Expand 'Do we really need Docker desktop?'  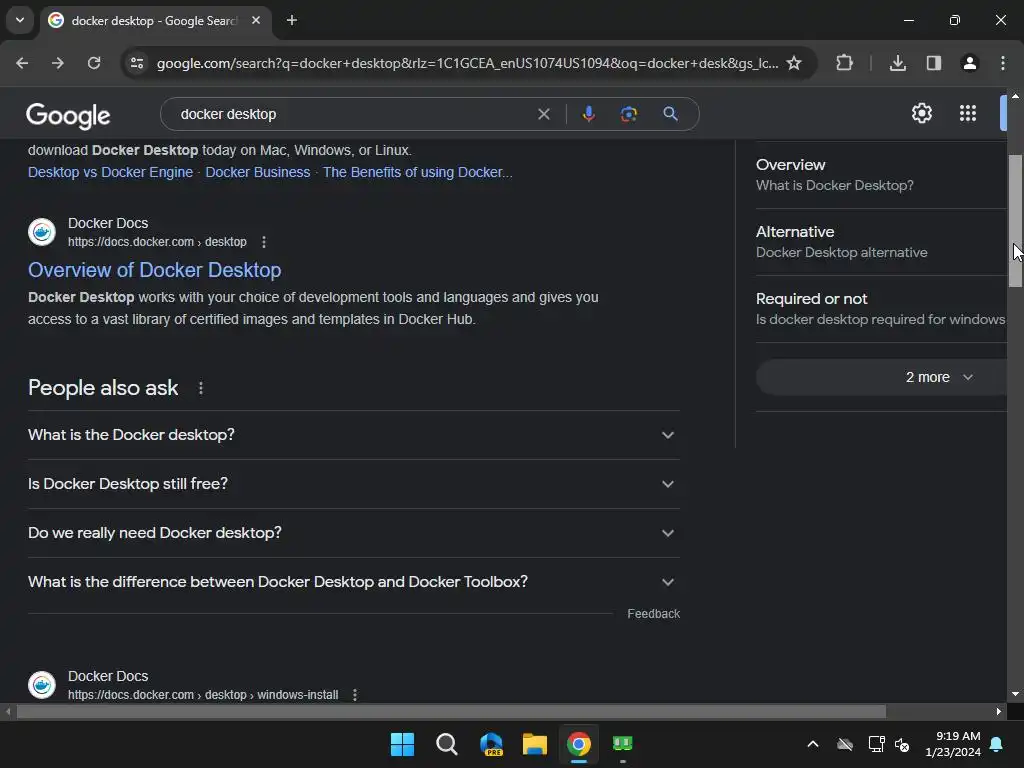[354, 533]
